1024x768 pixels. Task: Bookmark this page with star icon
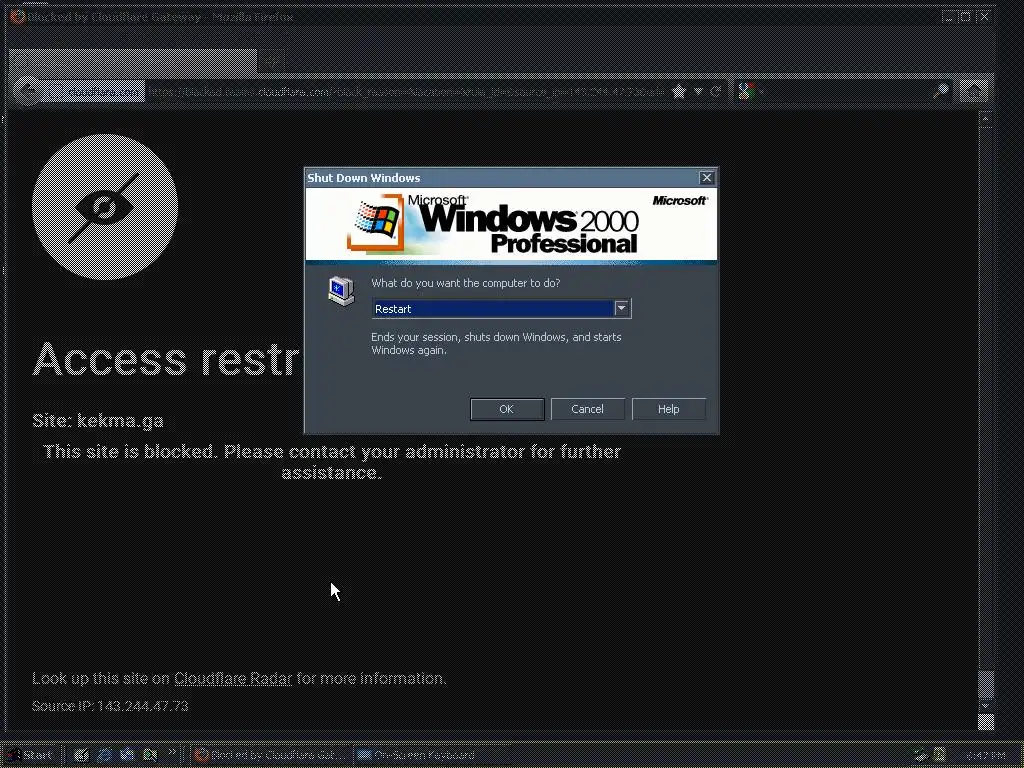[679, 91]
